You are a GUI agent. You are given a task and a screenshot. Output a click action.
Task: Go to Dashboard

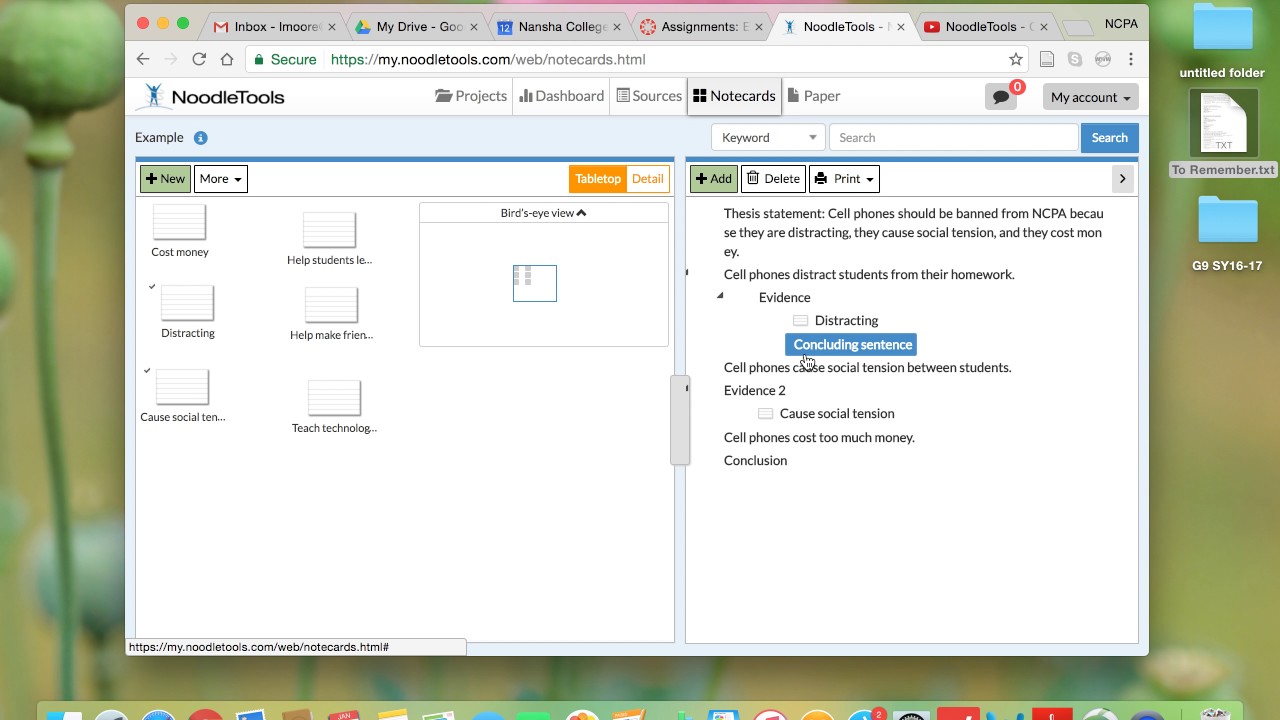point(562,96)
